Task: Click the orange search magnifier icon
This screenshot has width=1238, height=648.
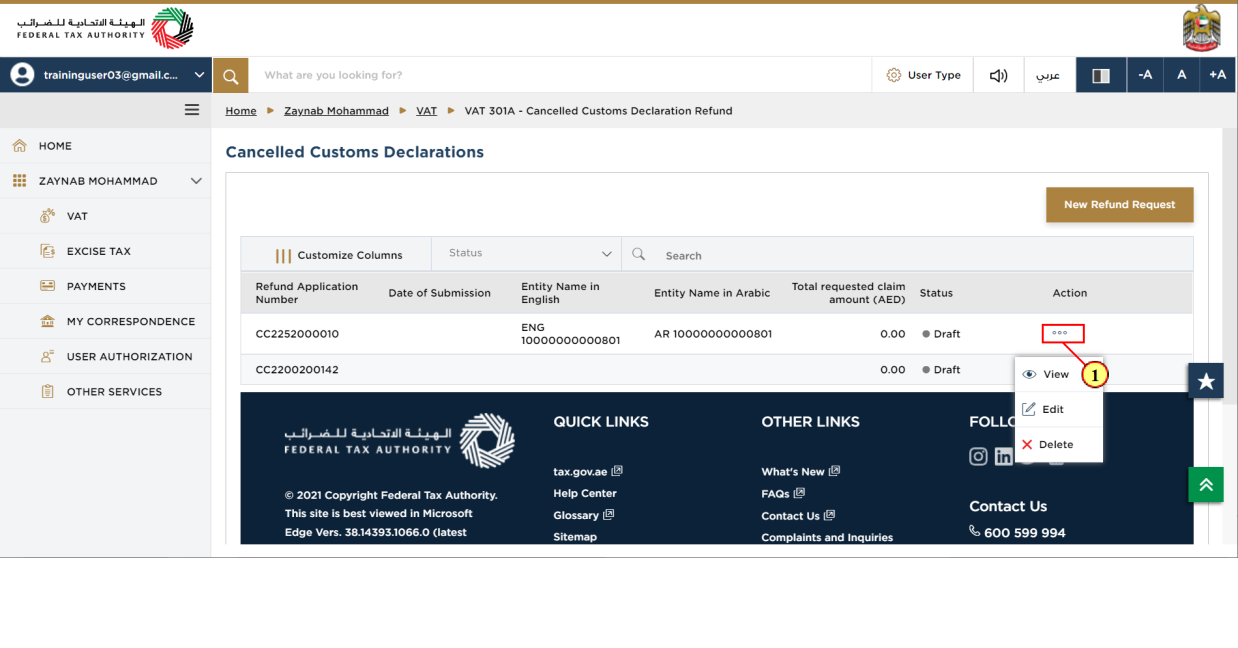Action: [x=230, y=75]
